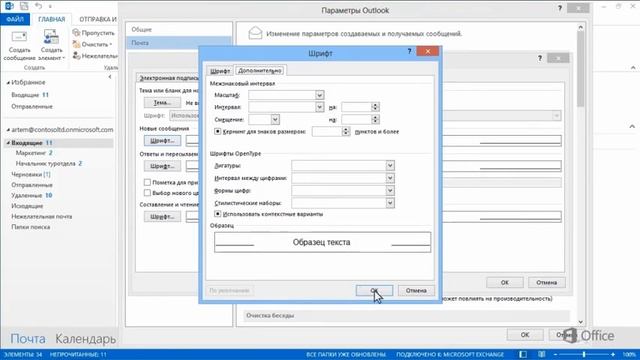The image size is (640, 360).
Task: Toggle the mark comments checkbox
Action: coord(147,182)
